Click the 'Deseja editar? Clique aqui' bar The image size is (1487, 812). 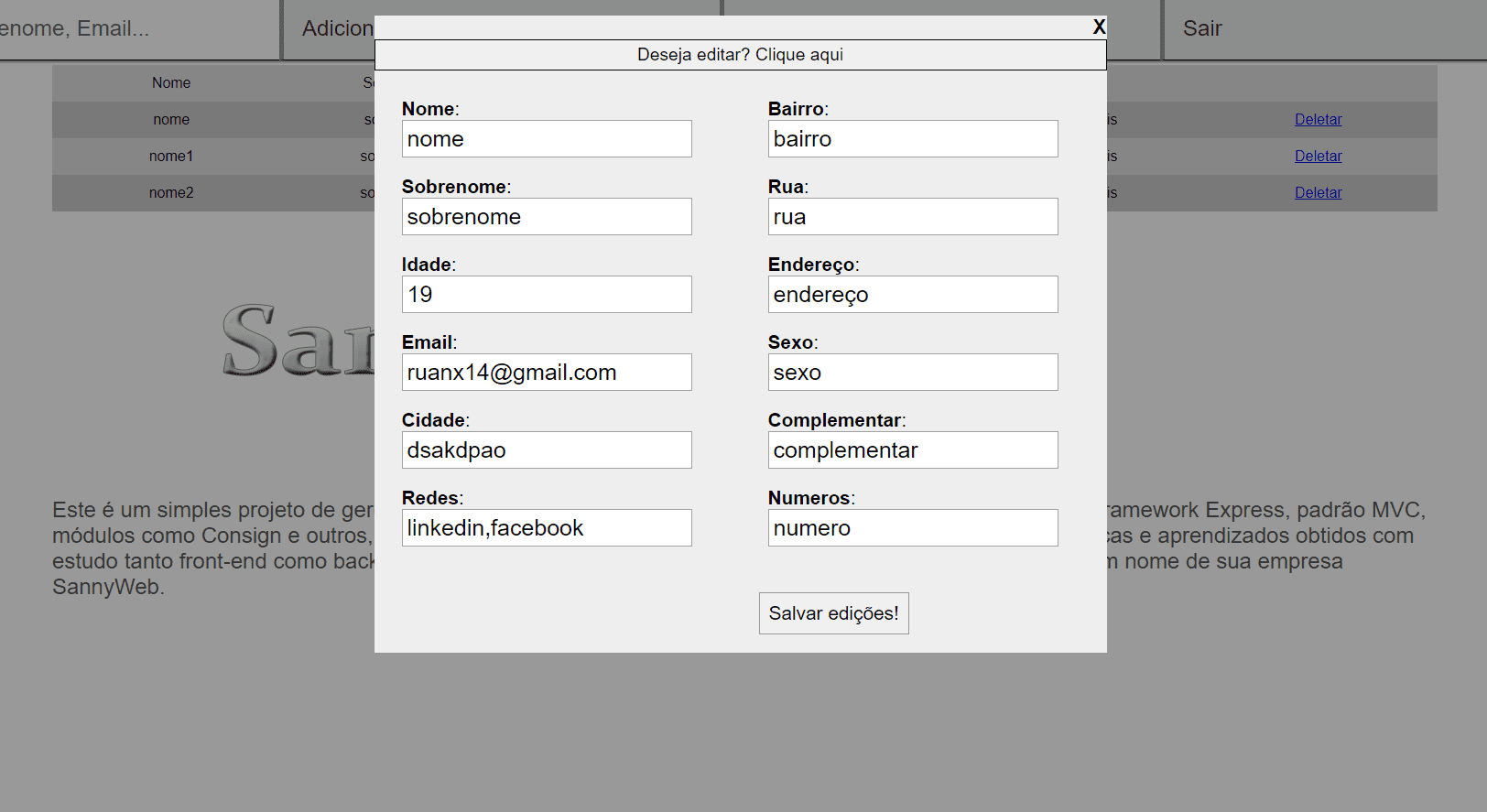[740, 55]
